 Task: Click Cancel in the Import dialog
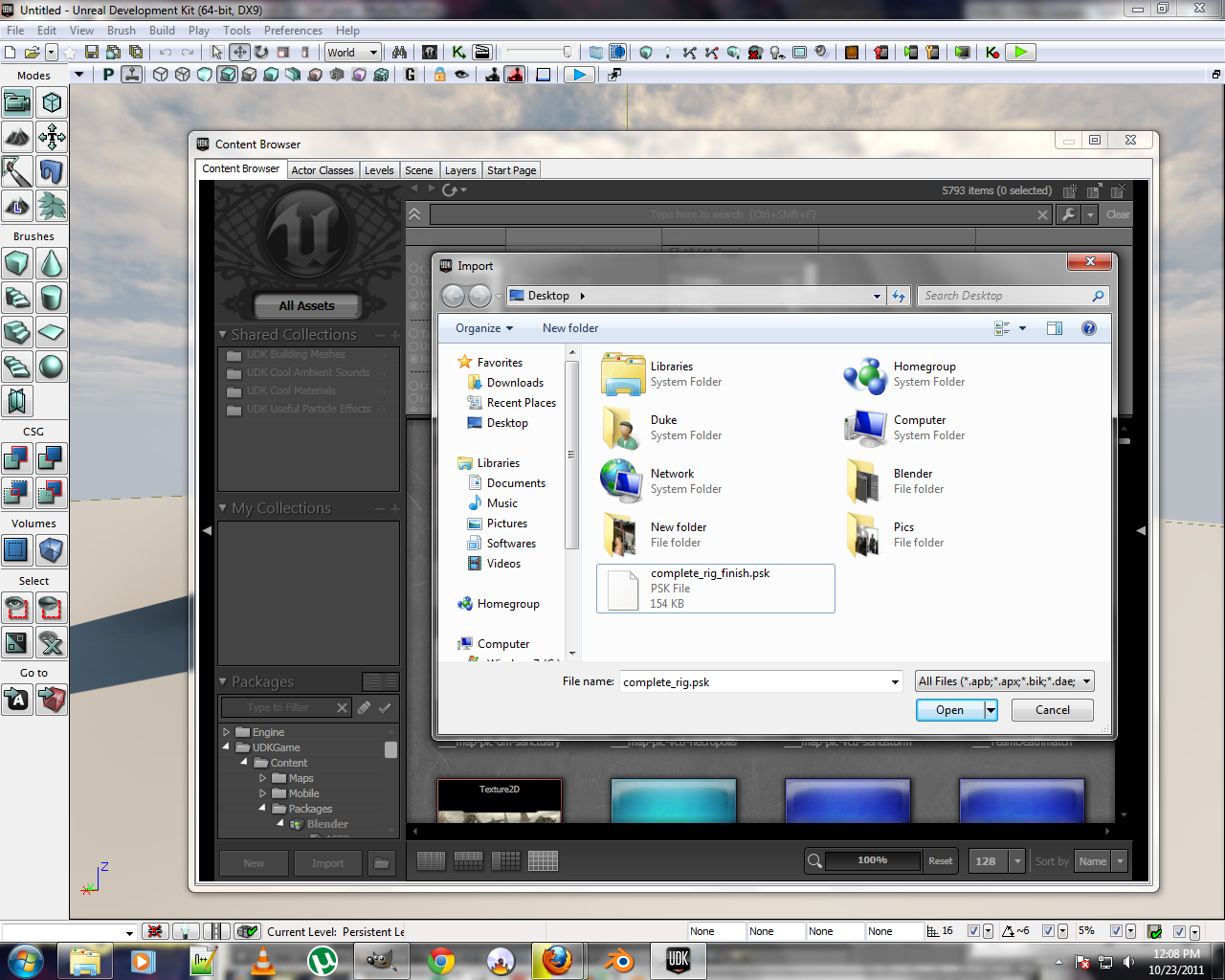[x=1053, y=710]
